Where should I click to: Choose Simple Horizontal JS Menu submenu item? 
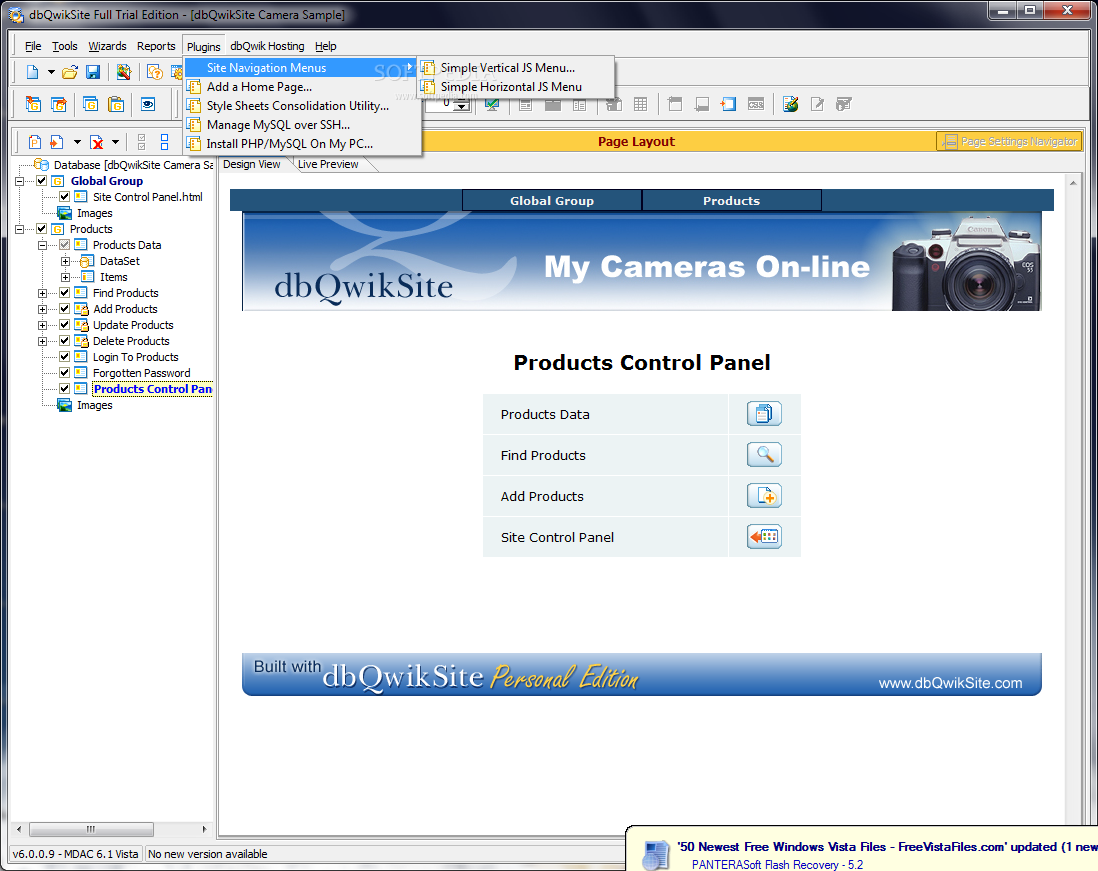[x=515, y=87]
